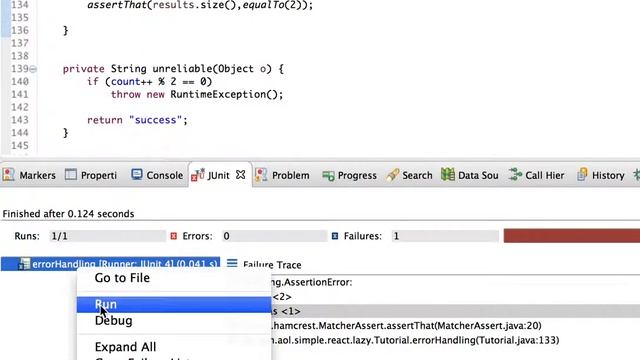Image resolution: width=640 pixels, height=360 pixels.
Task: Select the highlighted trace line ending in <1>
Action: 456,311
